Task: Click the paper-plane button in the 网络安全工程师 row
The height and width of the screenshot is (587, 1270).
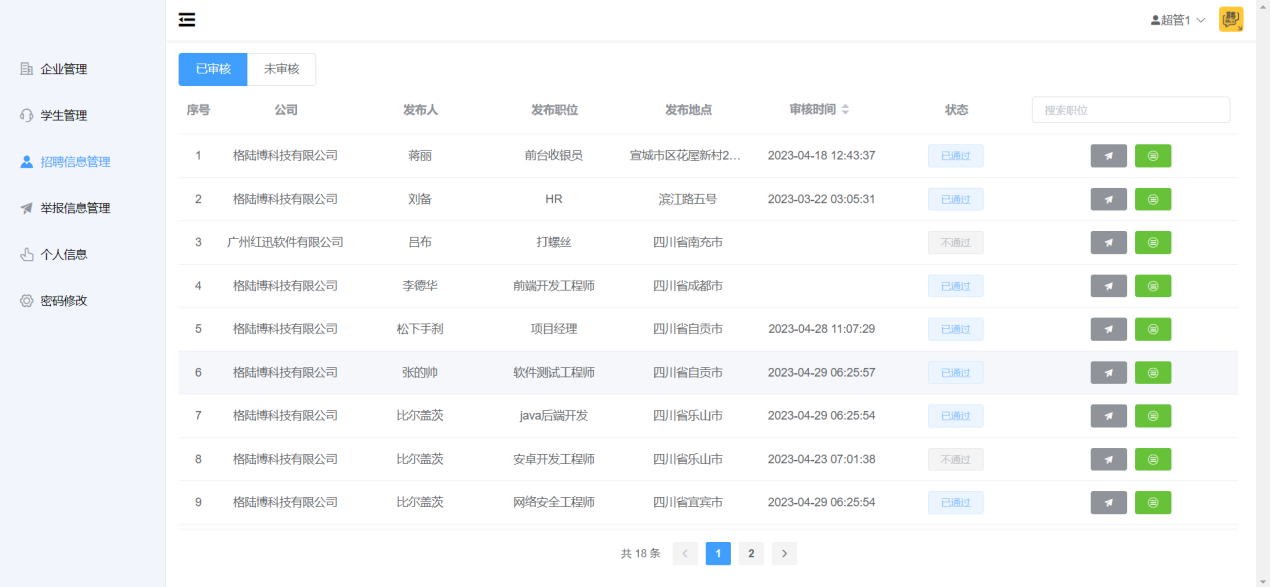Action: (x=1108, y=502)
